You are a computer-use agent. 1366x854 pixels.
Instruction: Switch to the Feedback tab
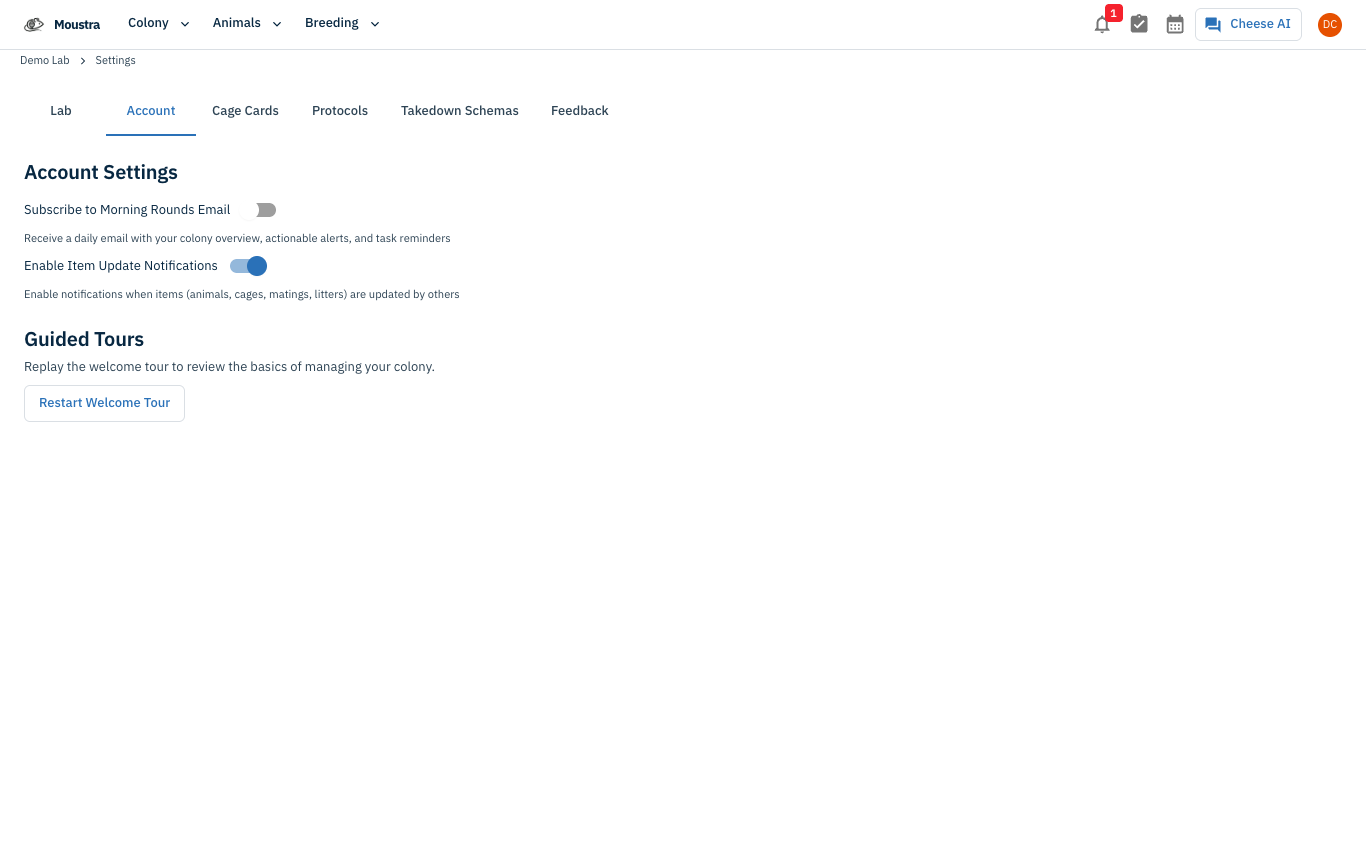pyautogui.click(x=580, y=111)
